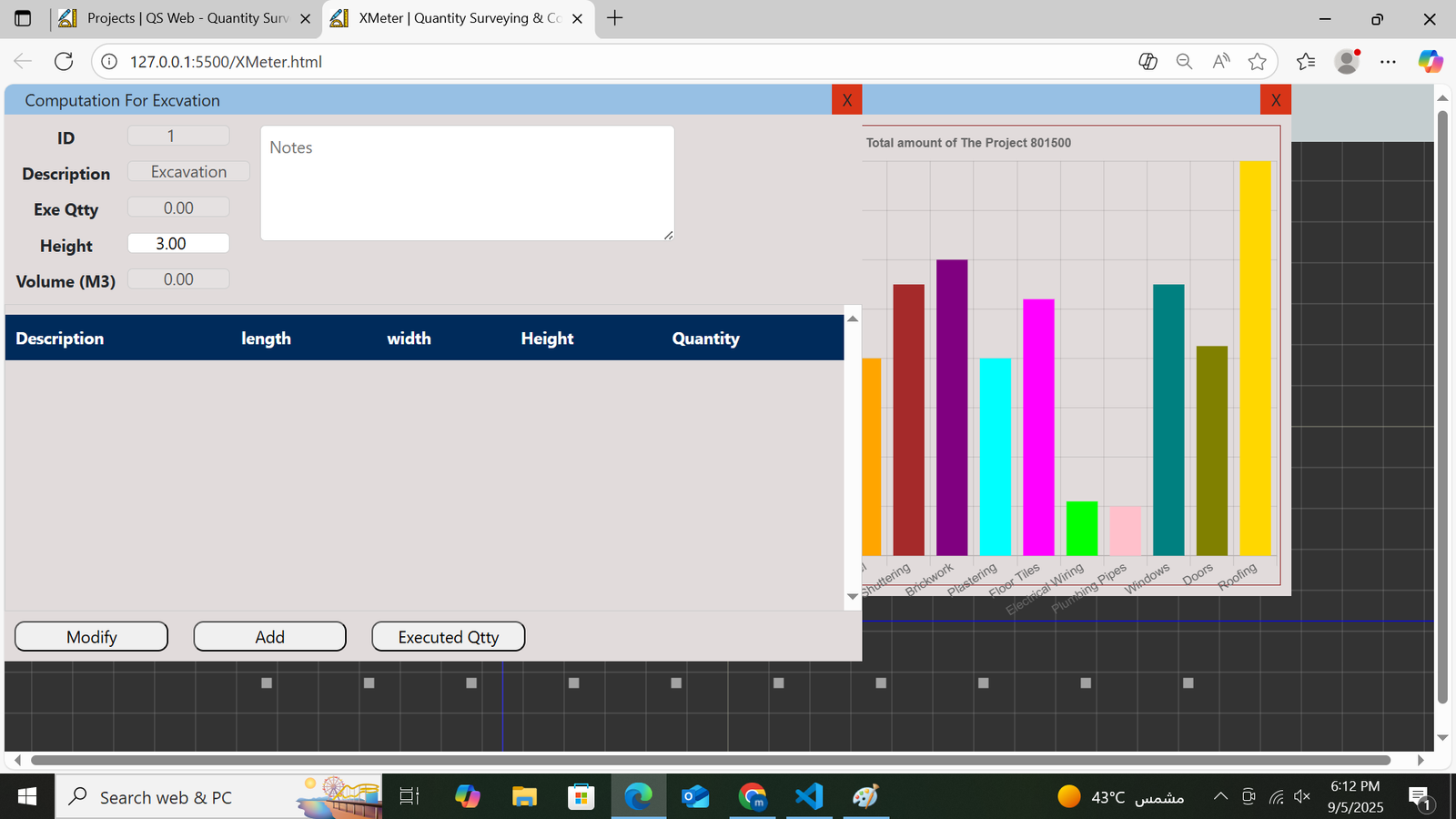This screenshot has height=819, width=1456.
Task: Switch to Projects QS Web tab
Action: 187,18
